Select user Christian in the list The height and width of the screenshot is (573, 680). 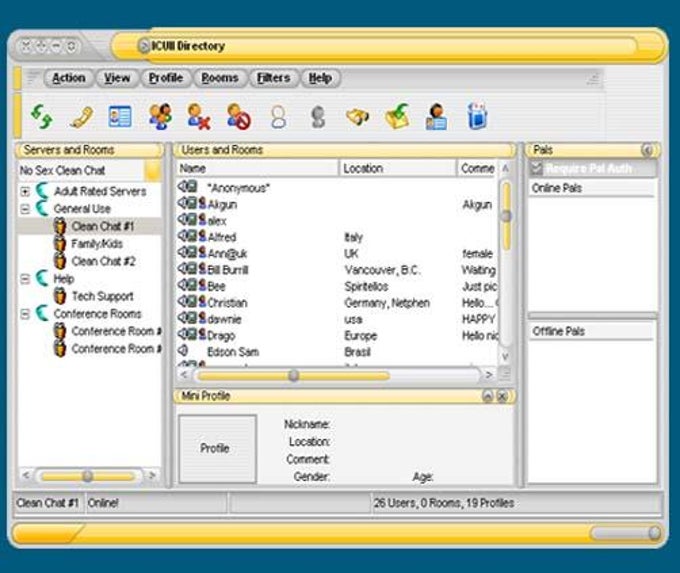227,303
